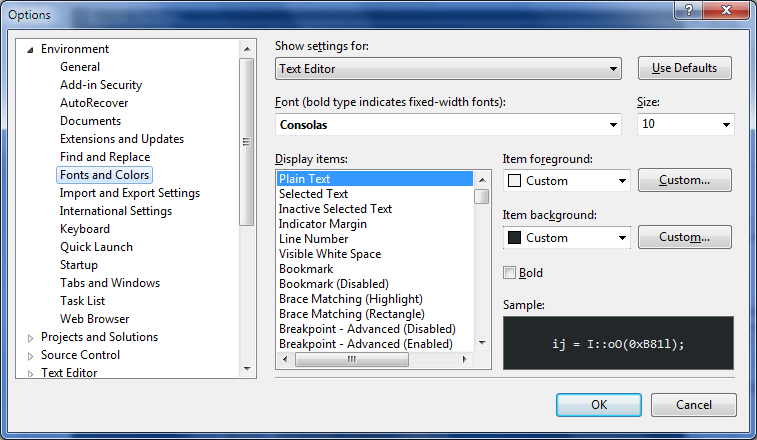This screenshot has height=440, width=757.
Task: Select Line Number in Display items
Action: (314, 239)
